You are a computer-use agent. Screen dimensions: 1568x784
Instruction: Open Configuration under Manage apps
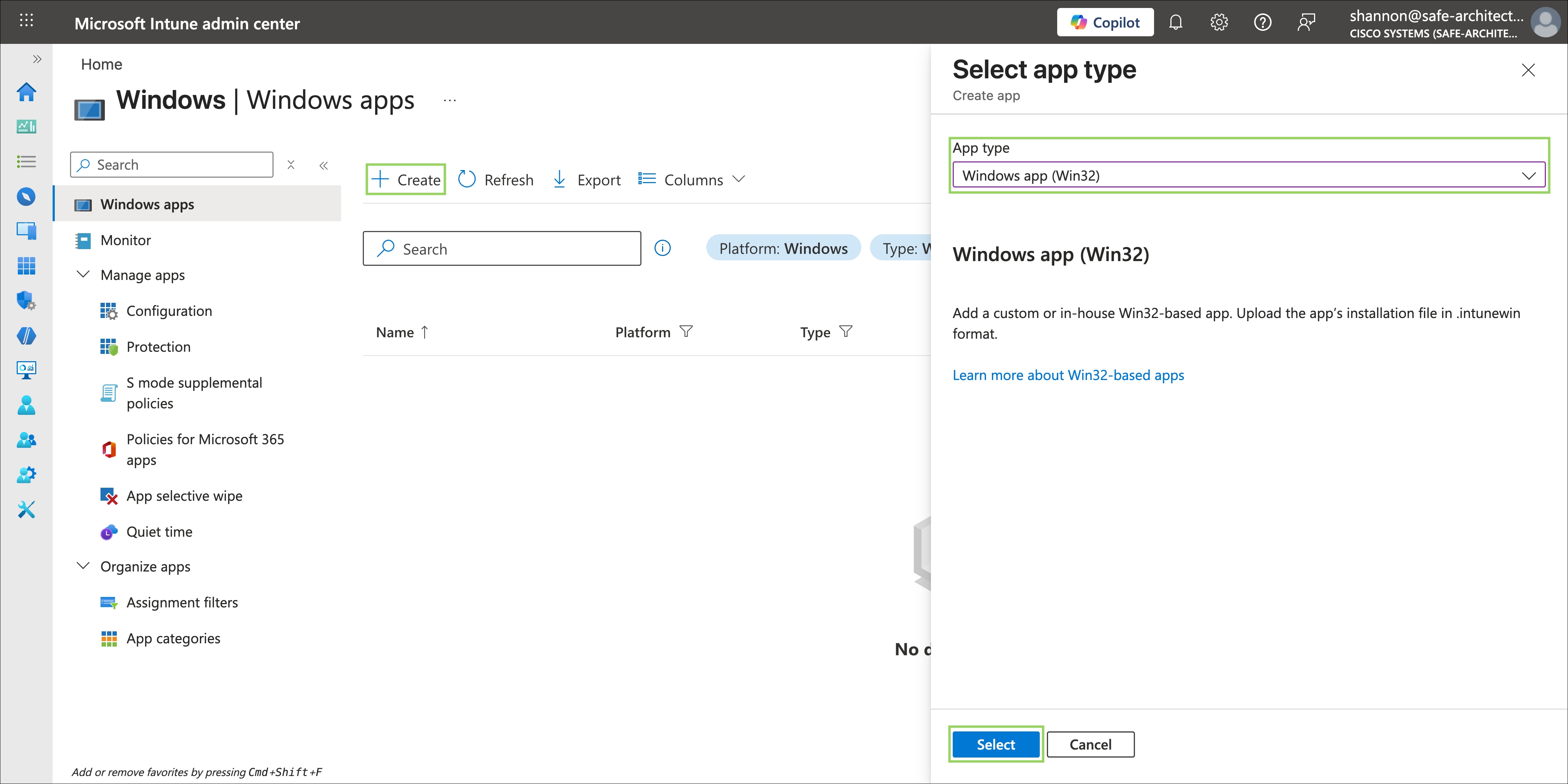169,311
